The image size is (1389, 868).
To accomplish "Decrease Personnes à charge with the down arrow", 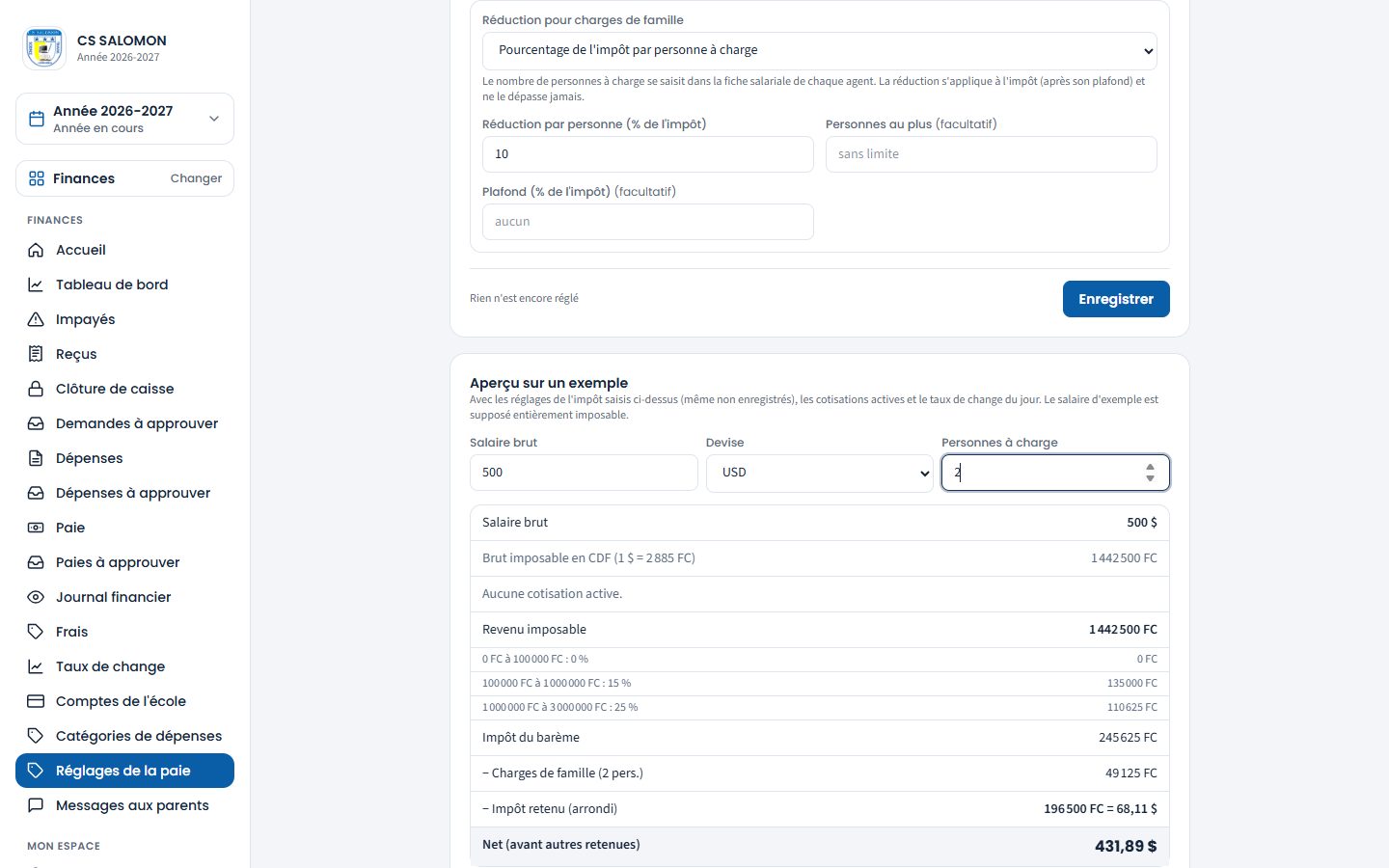I will pos(1150,478).
